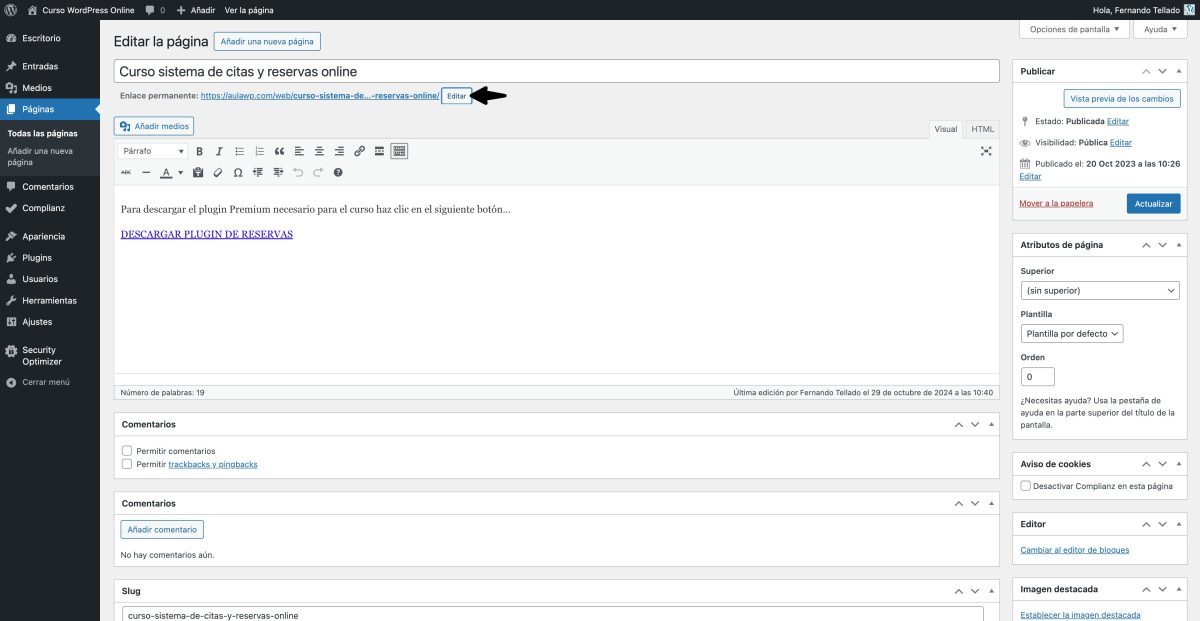Enable Desactivar Complianz en esta página
Screen dimensions: 1200x621
coord(1024,485)
